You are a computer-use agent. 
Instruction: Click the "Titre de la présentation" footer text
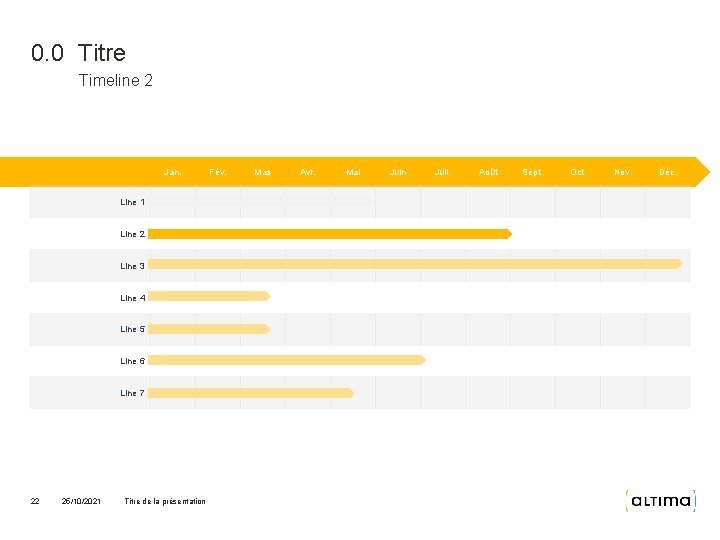click(165, 501)
